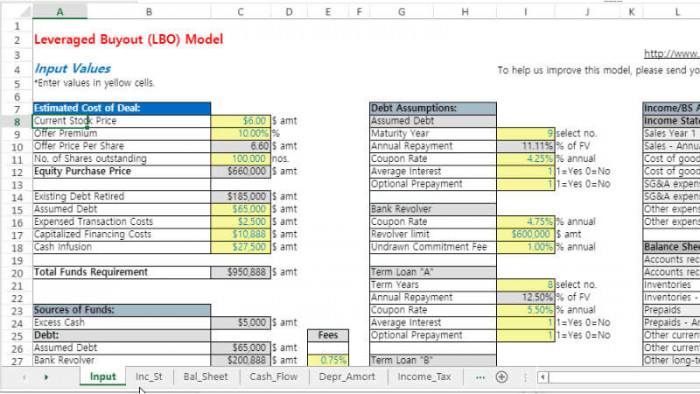The height and width of the screenshot is (394, 700).
Task: Open the http://www hyperlink in row 3
Action: click(x=671, y=54)
